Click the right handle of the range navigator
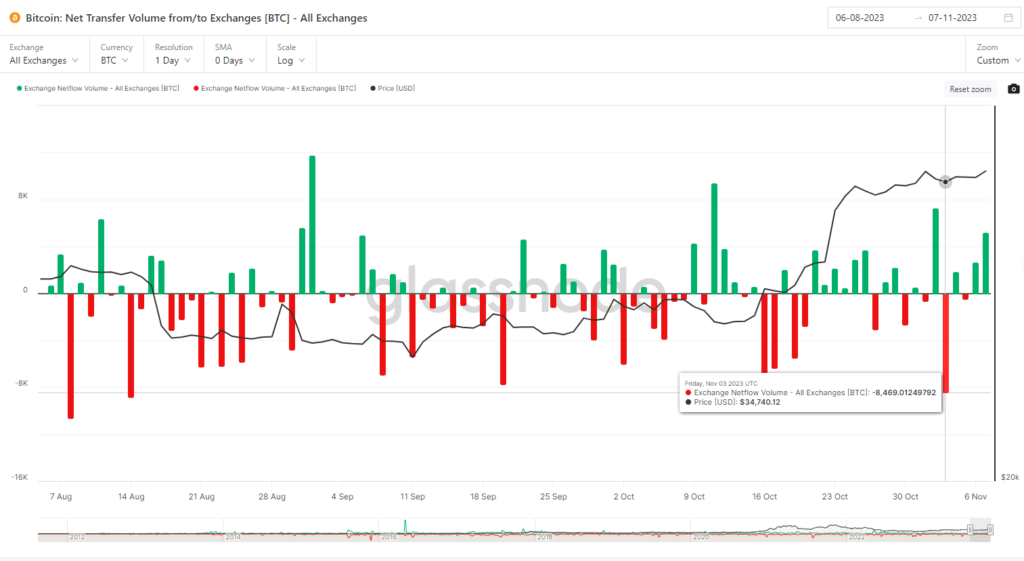The width and height of the screenshot is (1024, 561). pos(991,530)
